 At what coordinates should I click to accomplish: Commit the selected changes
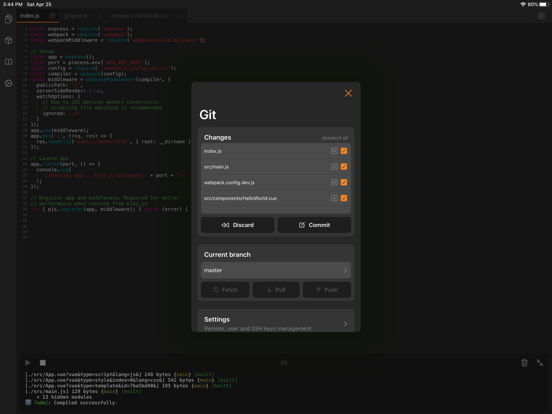point(314,225)
